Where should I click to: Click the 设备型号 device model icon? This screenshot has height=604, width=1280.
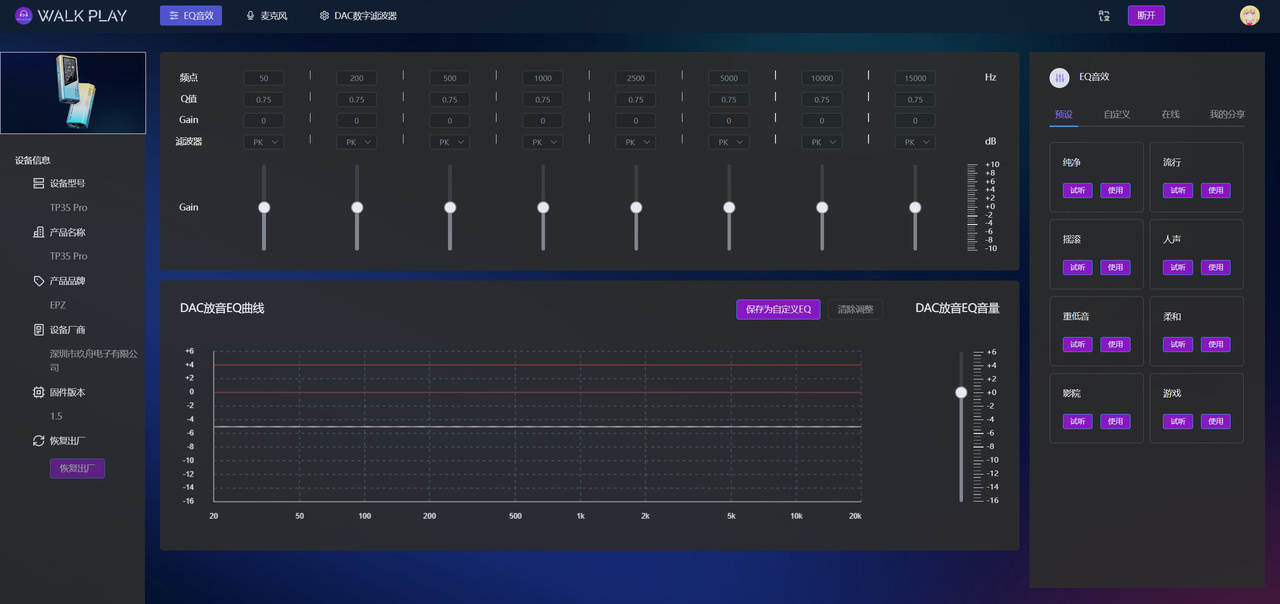click(x=39, y=184)
